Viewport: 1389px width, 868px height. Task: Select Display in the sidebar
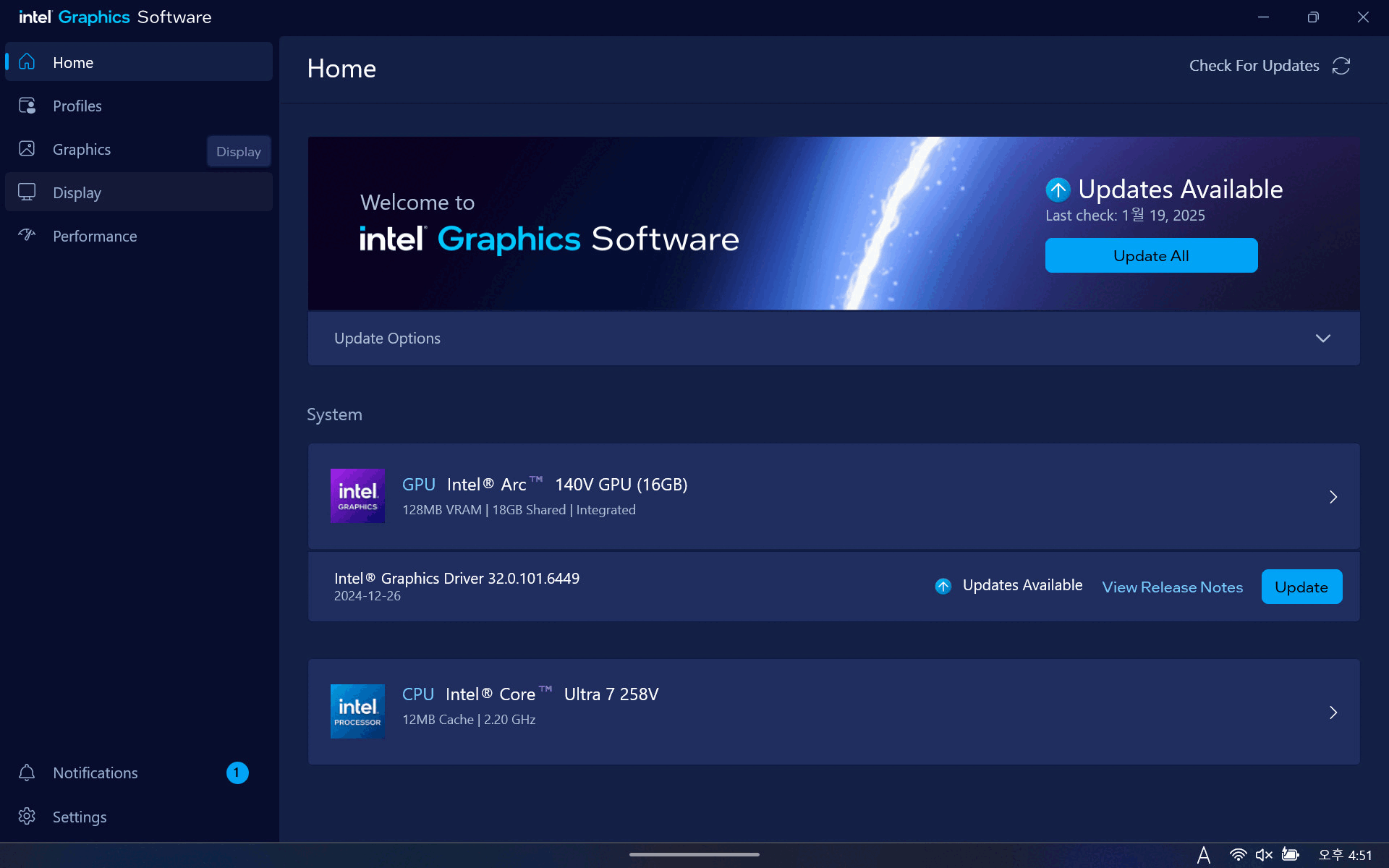pyautogui.click(x=139, y=192)
